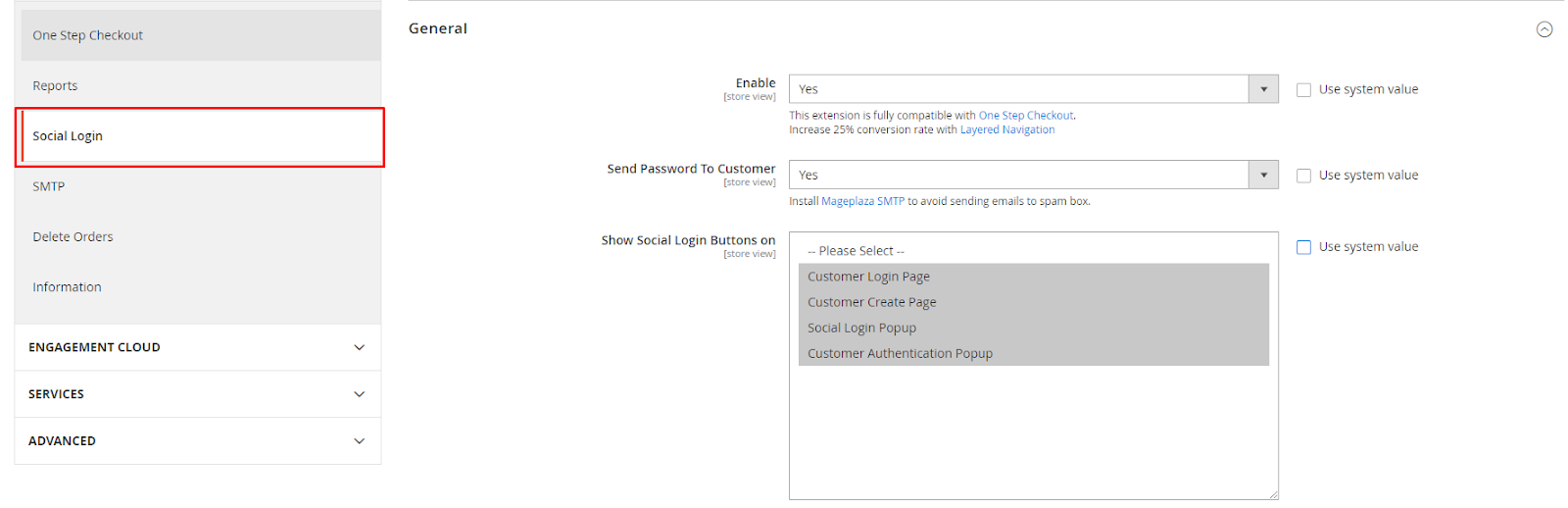Check Use system value for Enable
The width and height of the screenshot is (1568, 508).
1303,90
